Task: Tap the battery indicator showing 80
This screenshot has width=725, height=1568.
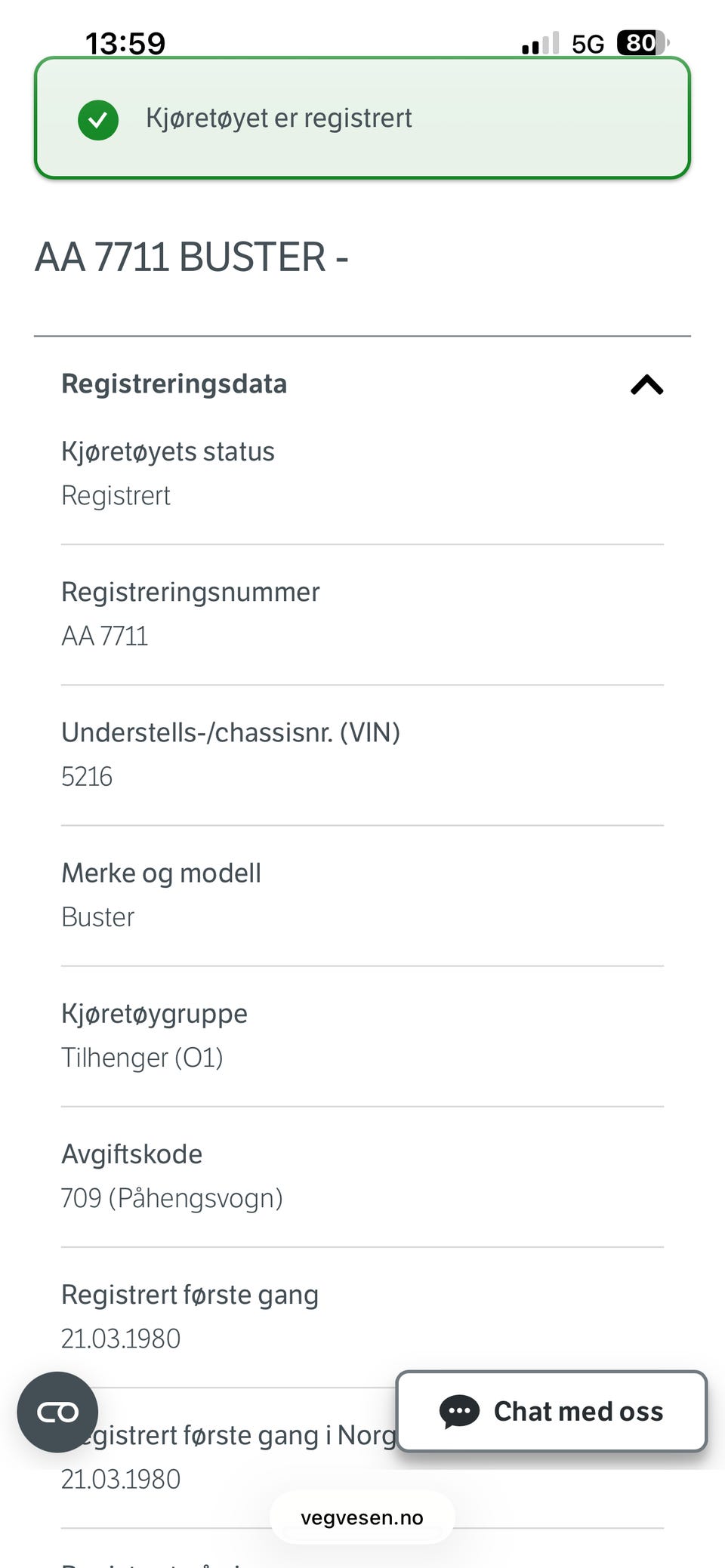Action: pos(643,43)
